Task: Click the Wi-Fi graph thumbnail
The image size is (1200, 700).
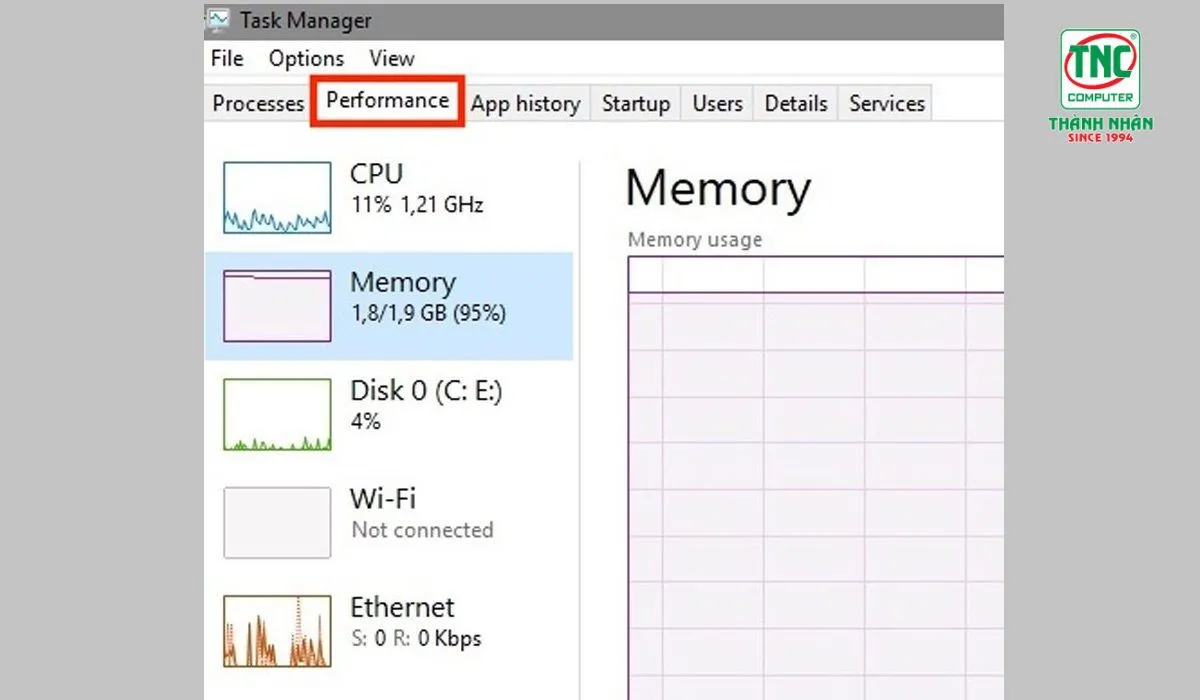Action: click(x=277, y=522)
